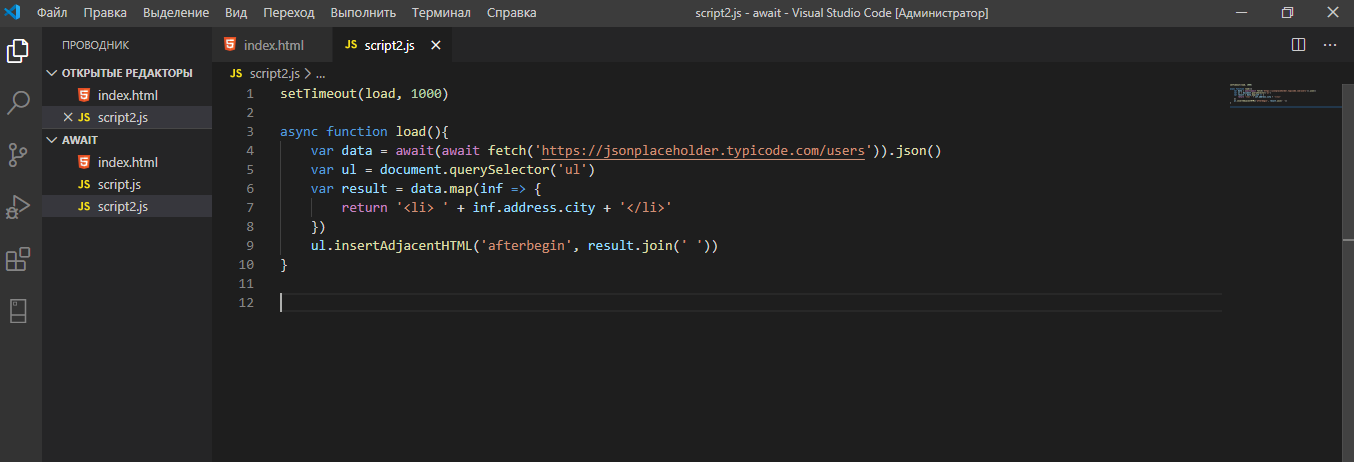Image resolution: width=1354 pixels, height=462 pixels.
Task: Click the breadcrumb ellipsis after script2.js
Action: (321, 74)
